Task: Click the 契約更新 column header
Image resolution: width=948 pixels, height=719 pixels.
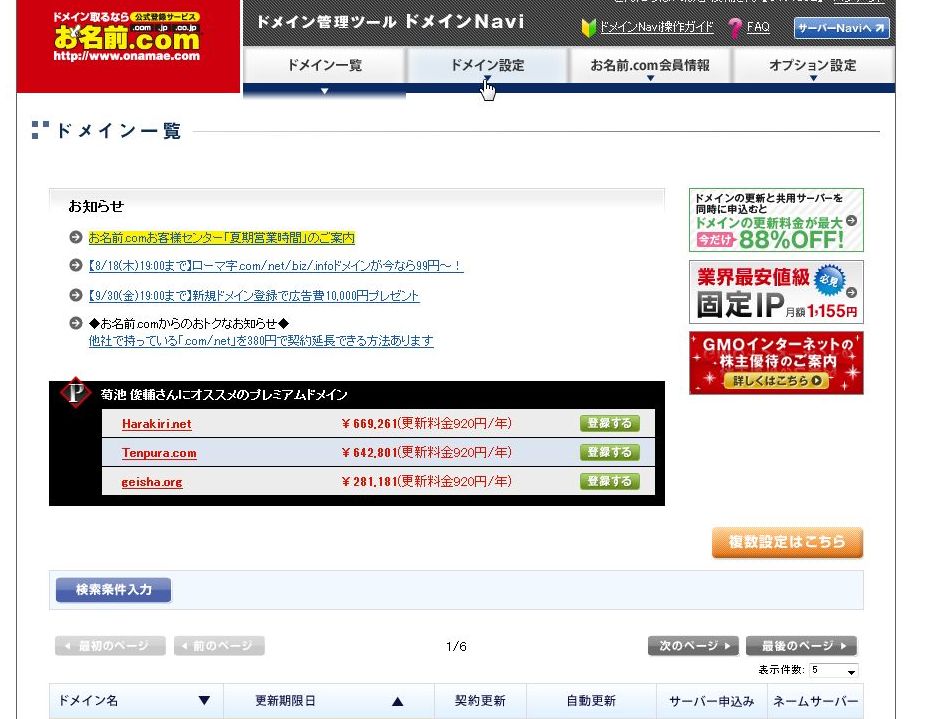Action: 480,701
